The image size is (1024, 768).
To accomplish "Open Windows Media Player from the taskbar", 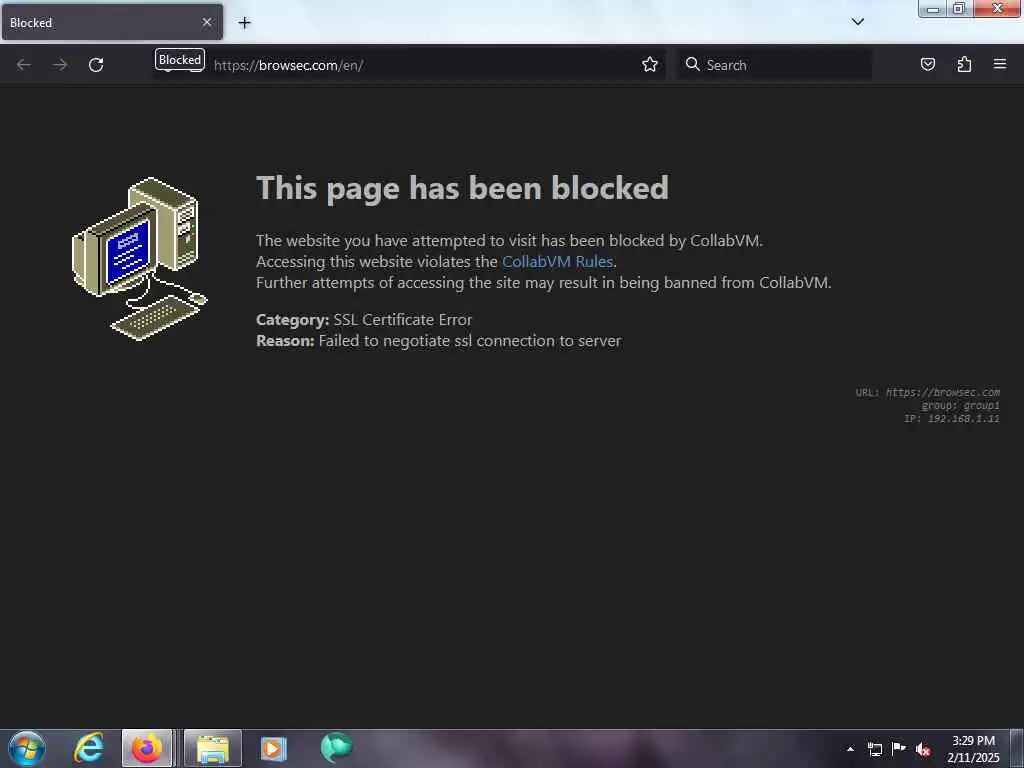I will (x=274, y=748).
